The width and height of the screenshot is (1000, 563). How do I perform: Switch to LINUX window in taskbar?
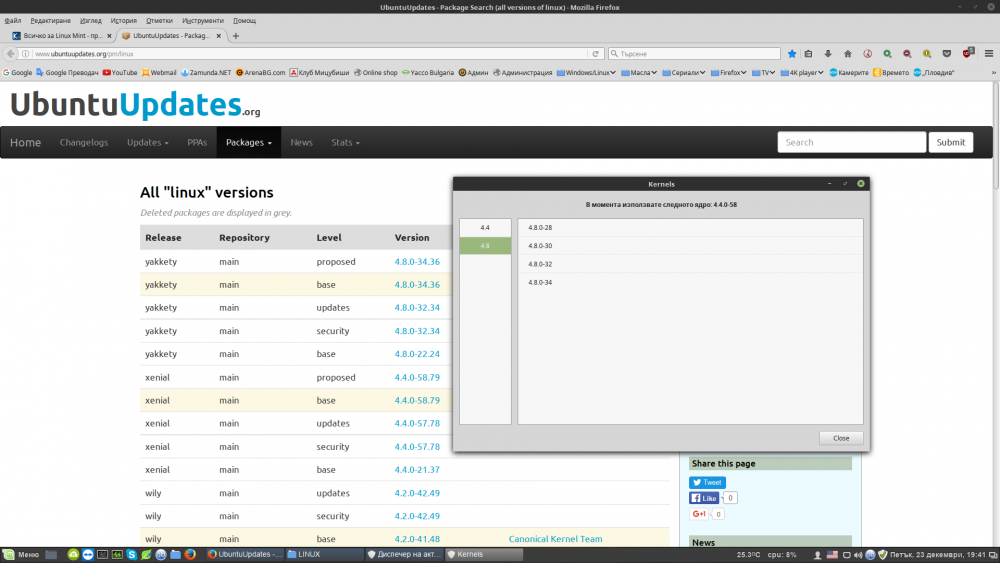(x=323, y=555)
